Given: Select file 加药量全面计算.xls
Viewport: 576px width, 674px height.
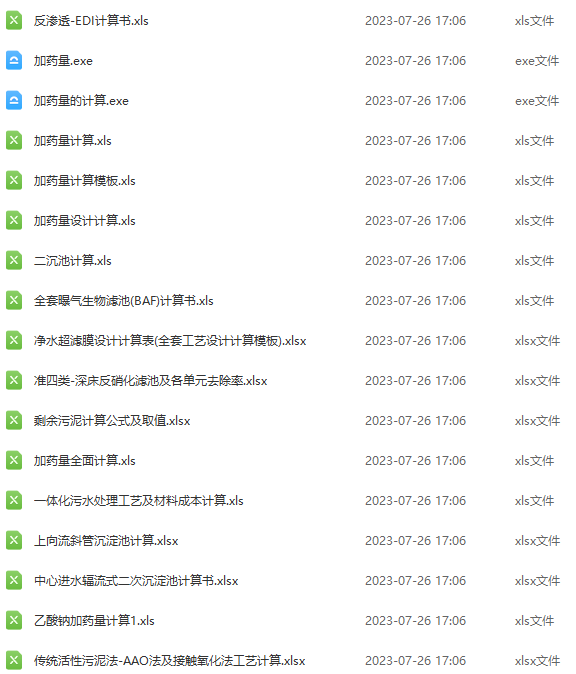Looking at the screenshot, I should click(85, 460).
